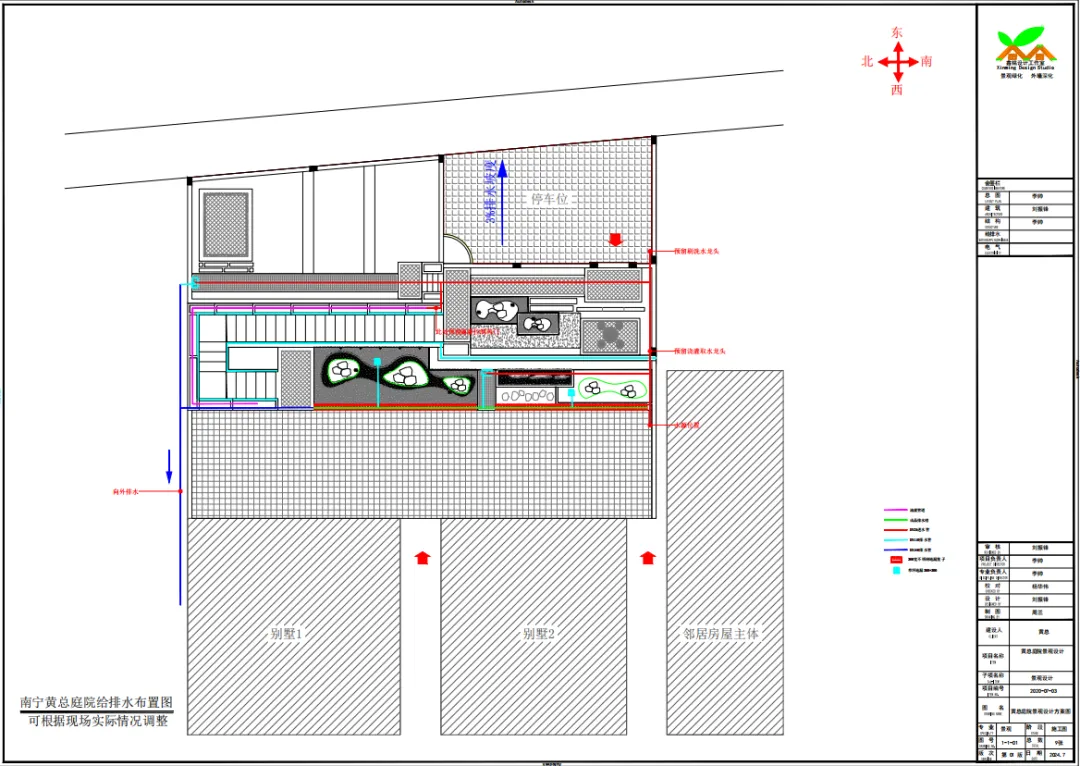Click the 电气 discipline row label

tap(993, 248)
